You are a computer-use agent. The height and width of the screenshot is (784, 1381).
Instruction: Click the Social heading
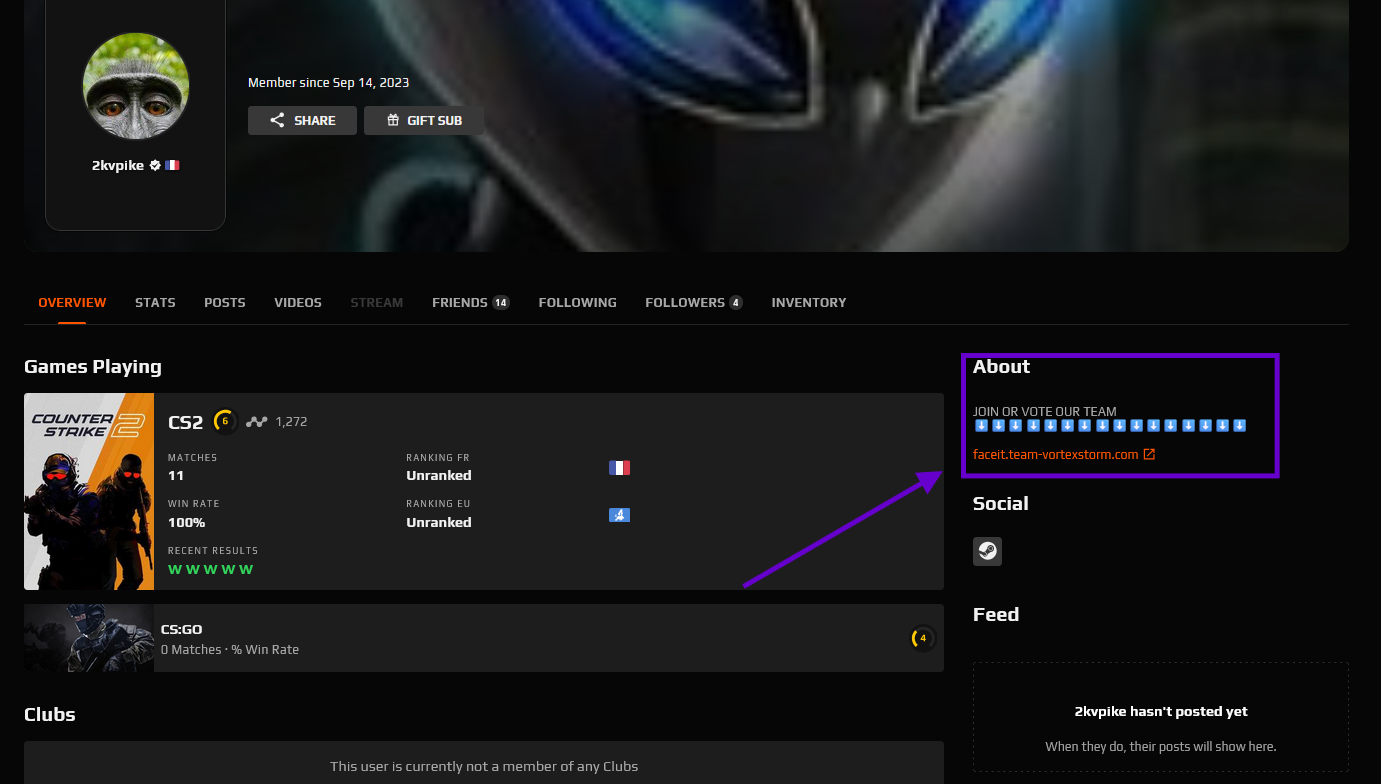click(x=1001, y=503)
